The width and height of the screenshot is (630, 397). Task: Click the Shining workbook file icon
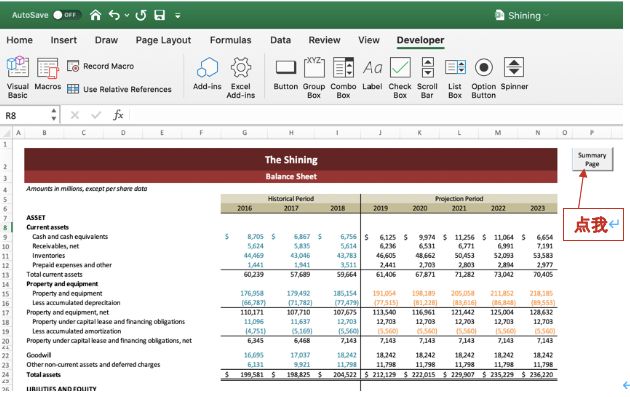pos(499,15)
